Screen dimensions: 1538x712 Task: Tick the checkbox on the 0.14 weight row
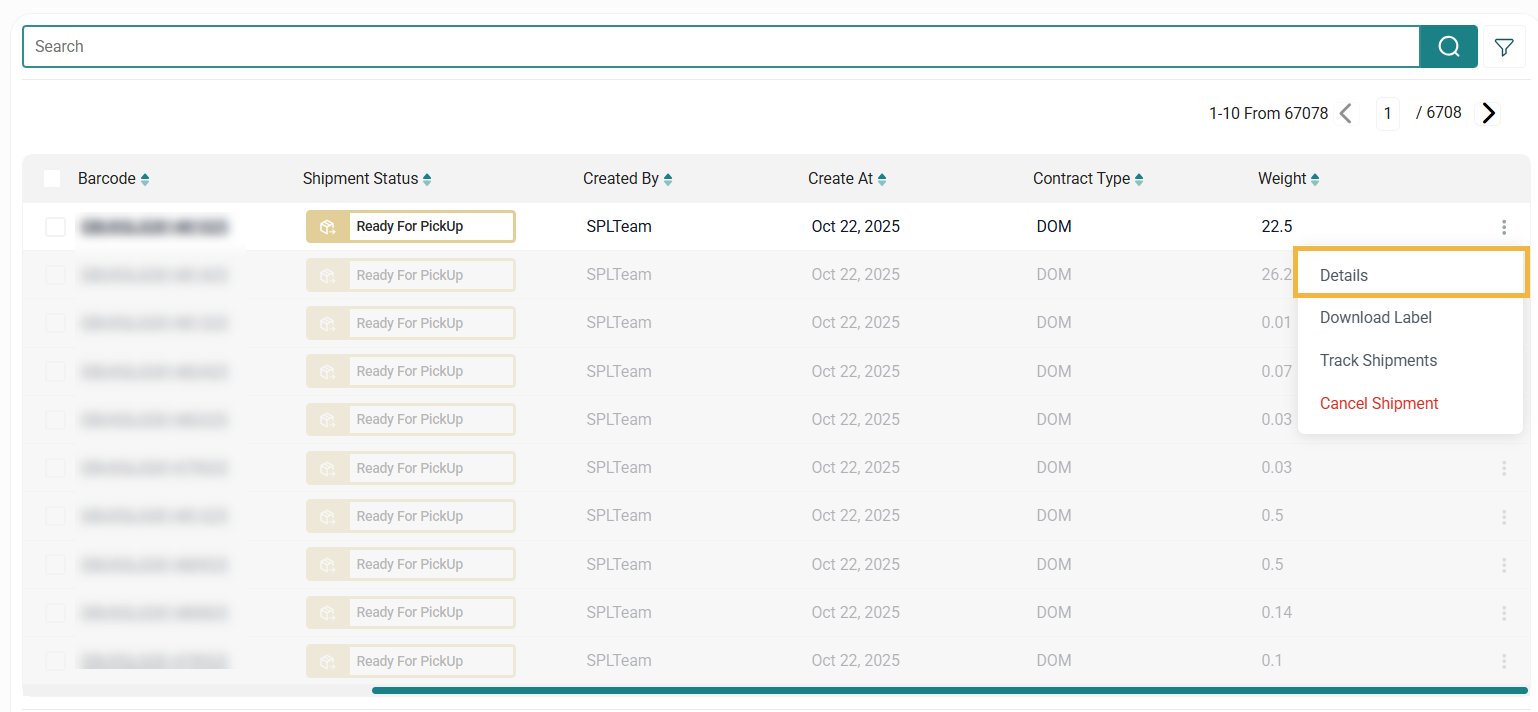56,612
